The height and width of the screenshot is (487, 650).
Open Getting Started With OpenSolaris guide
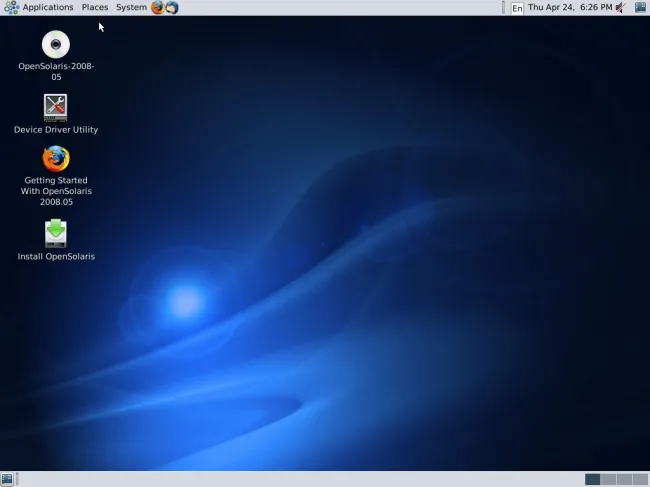coord(56,159)
